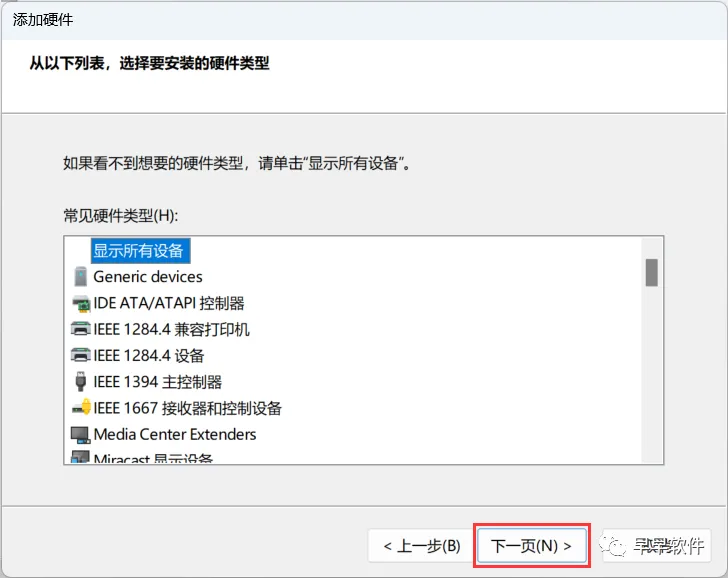
Task: Click the IDE ATA/ATAPI controller card icon
Action: coord(81,304)
